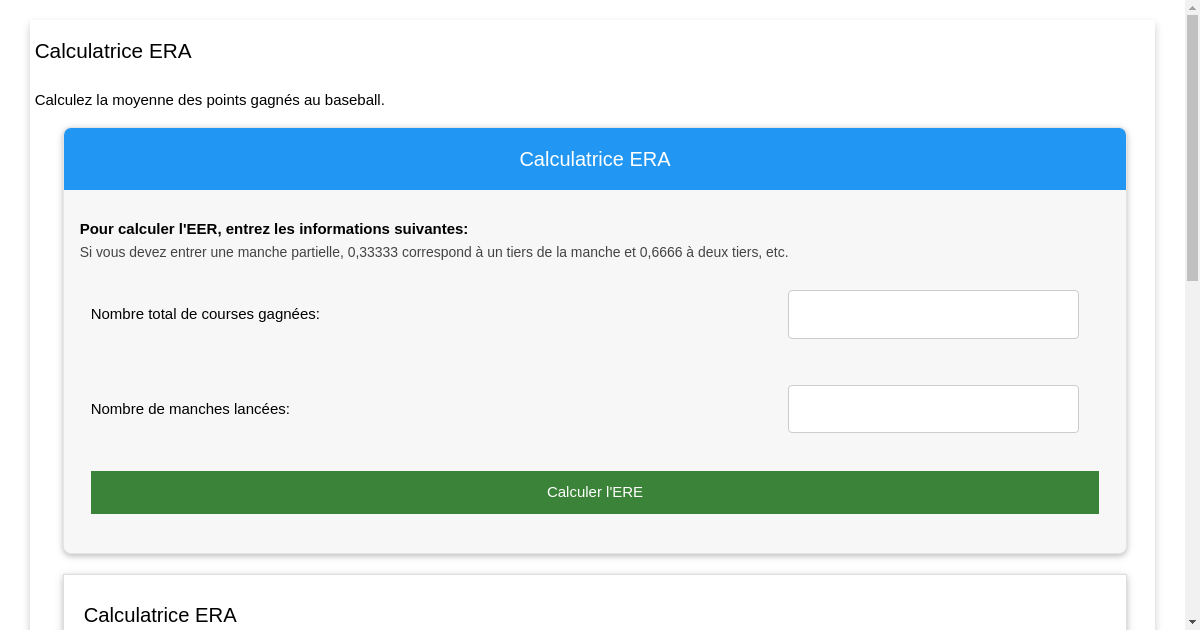The height and width of the screenshot is (630, 1200).
Task: Click the "Nombre total de courses gagnées" label
Action: click(204, 314)
